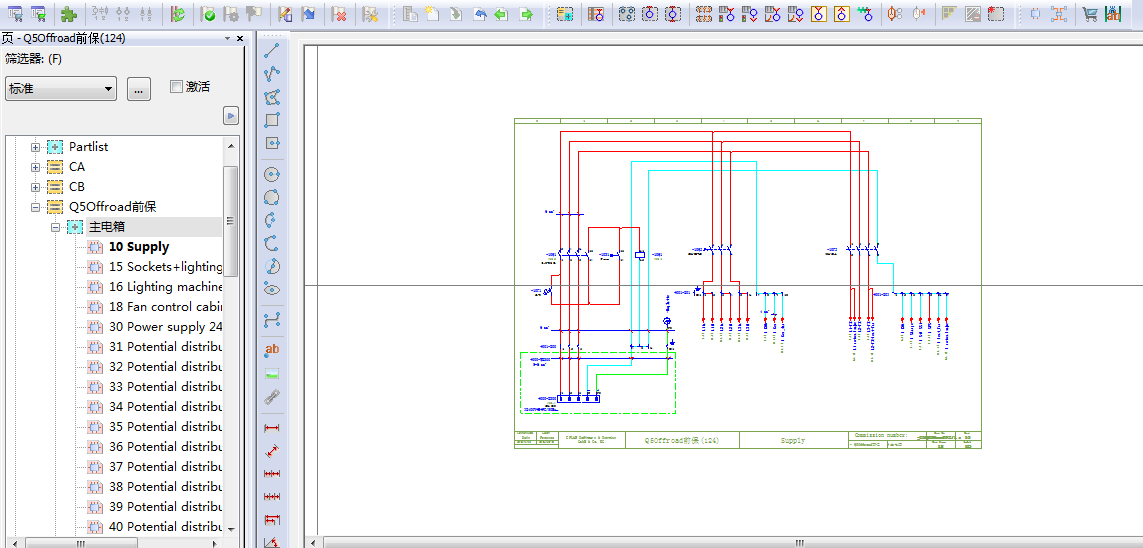The height and width of the screenshot is (548, 1143).
Task: Collapse the 主电箱 tree node
Action: 55,227
